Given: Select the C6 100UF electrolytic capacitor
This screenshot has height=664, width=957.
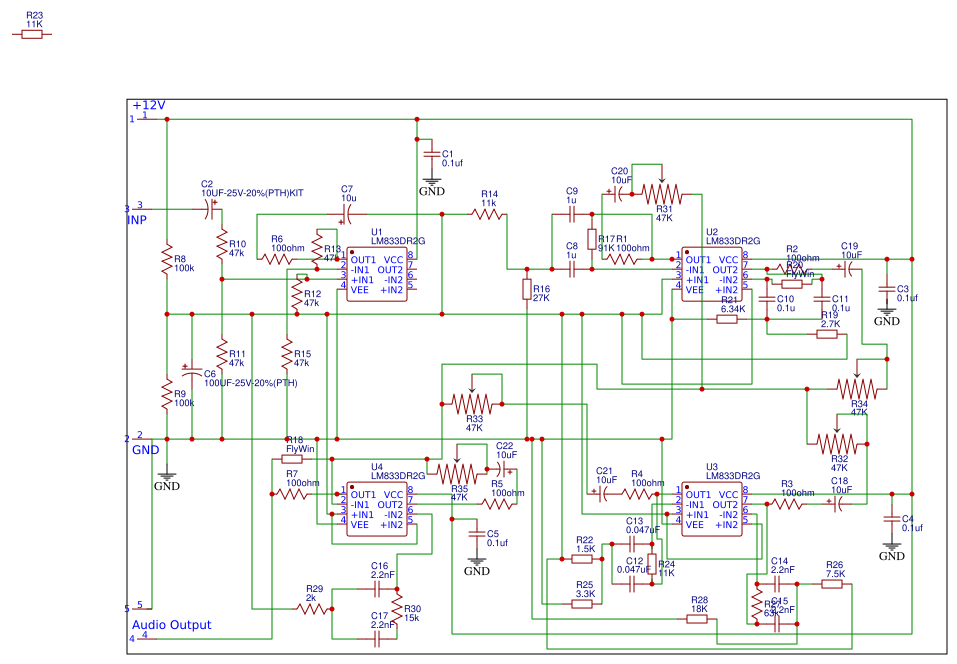Looking at the screenshot, I should click(190, 372).
